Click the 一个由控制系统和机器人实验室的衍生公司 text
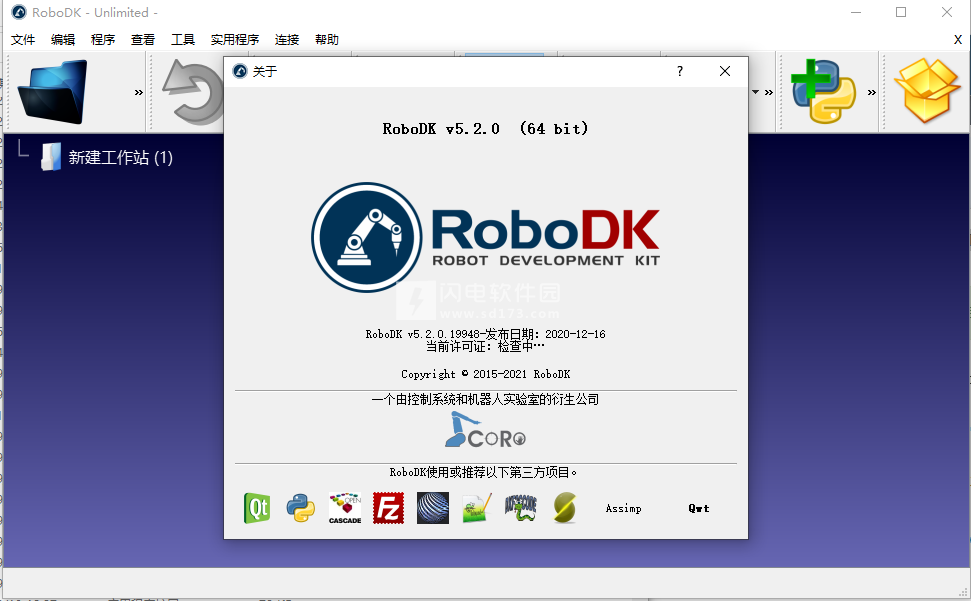Image resolution: width=971 pixels, height=601 pixels. tap(486, 399)
